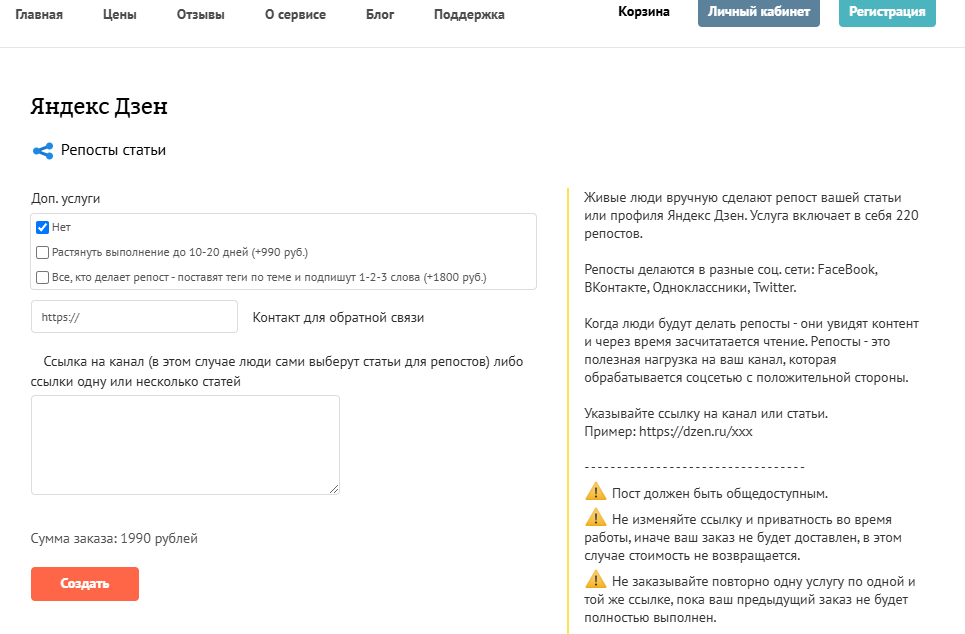Tick the tags and 1-2-3 слова option
This screenshot has width=965, height=634.
click(42, 278)
